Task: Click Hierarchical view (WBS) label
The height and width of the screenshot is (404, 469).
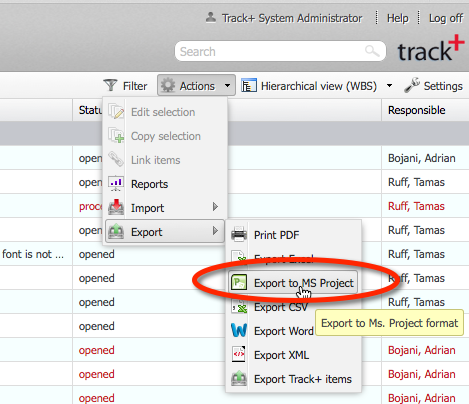Action: click(x=319, y=86)
